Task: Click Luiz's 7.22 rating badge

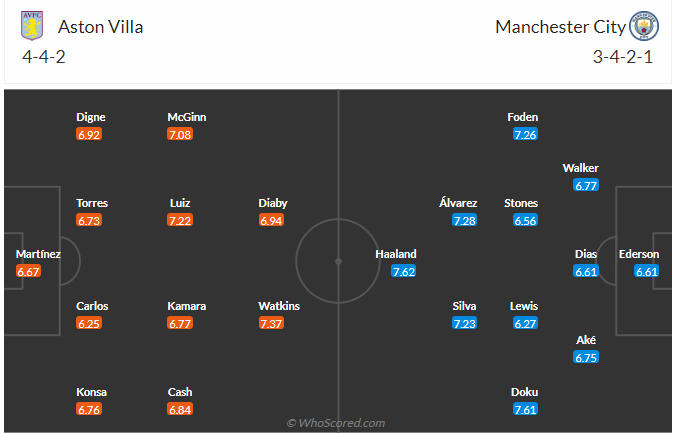Action: tap(180, 220)
